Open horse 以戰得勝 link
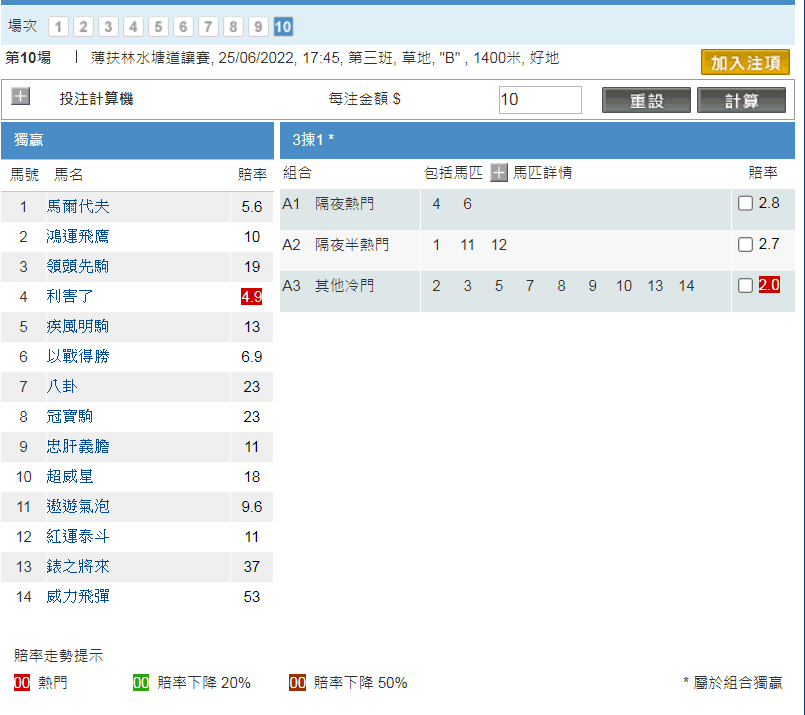The width and height of the screenshot is (805, 715). pyautogui.click(x=78, y=357)
